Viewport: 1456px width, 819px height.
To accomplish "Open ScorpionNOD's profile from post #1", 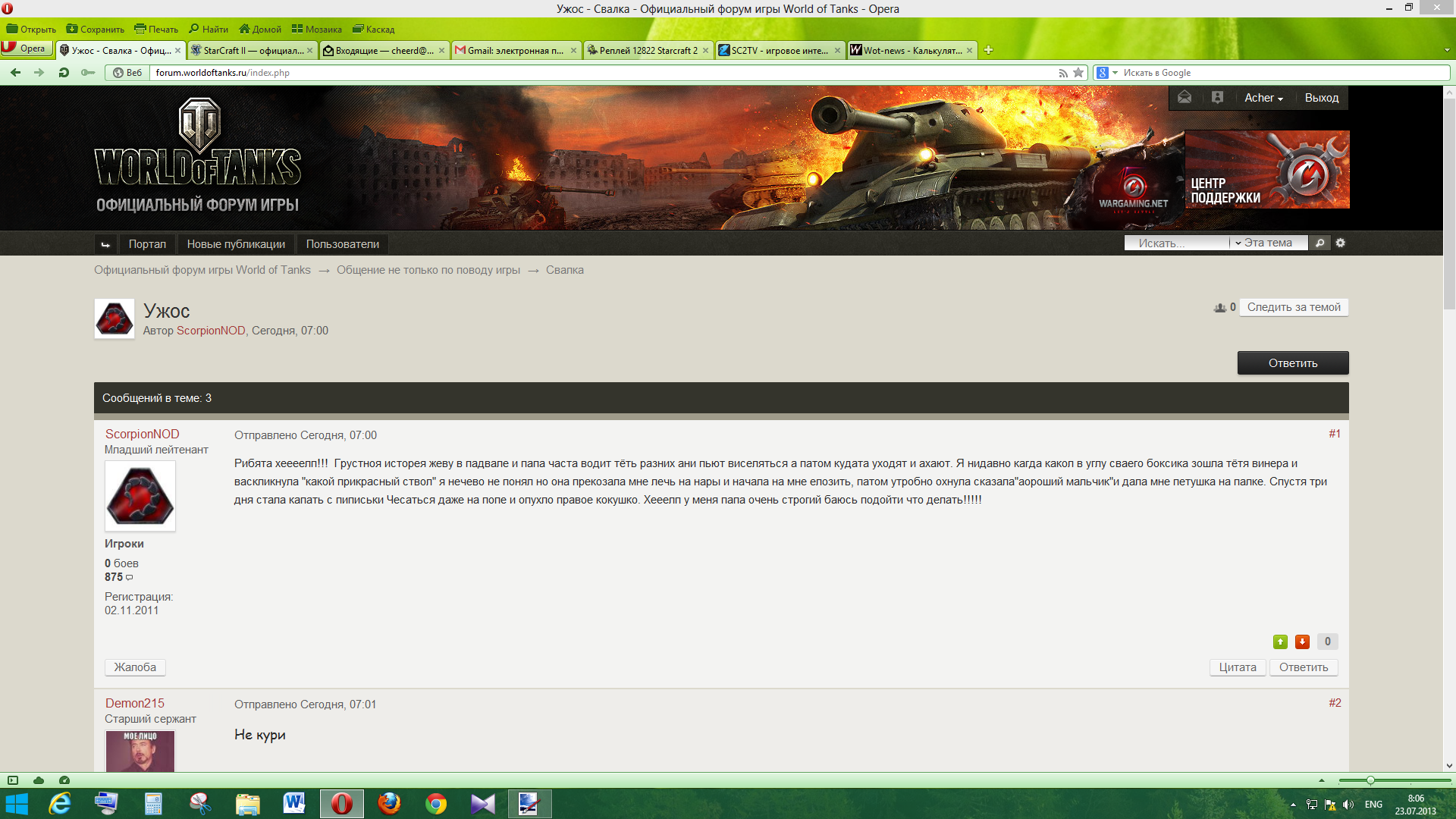I will (x=143, y=434).
